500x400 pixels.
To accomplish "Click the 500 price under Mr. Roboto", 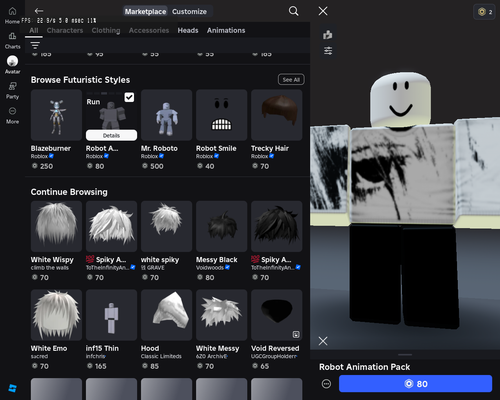I will pyautogui.click(x=157, y=166).
